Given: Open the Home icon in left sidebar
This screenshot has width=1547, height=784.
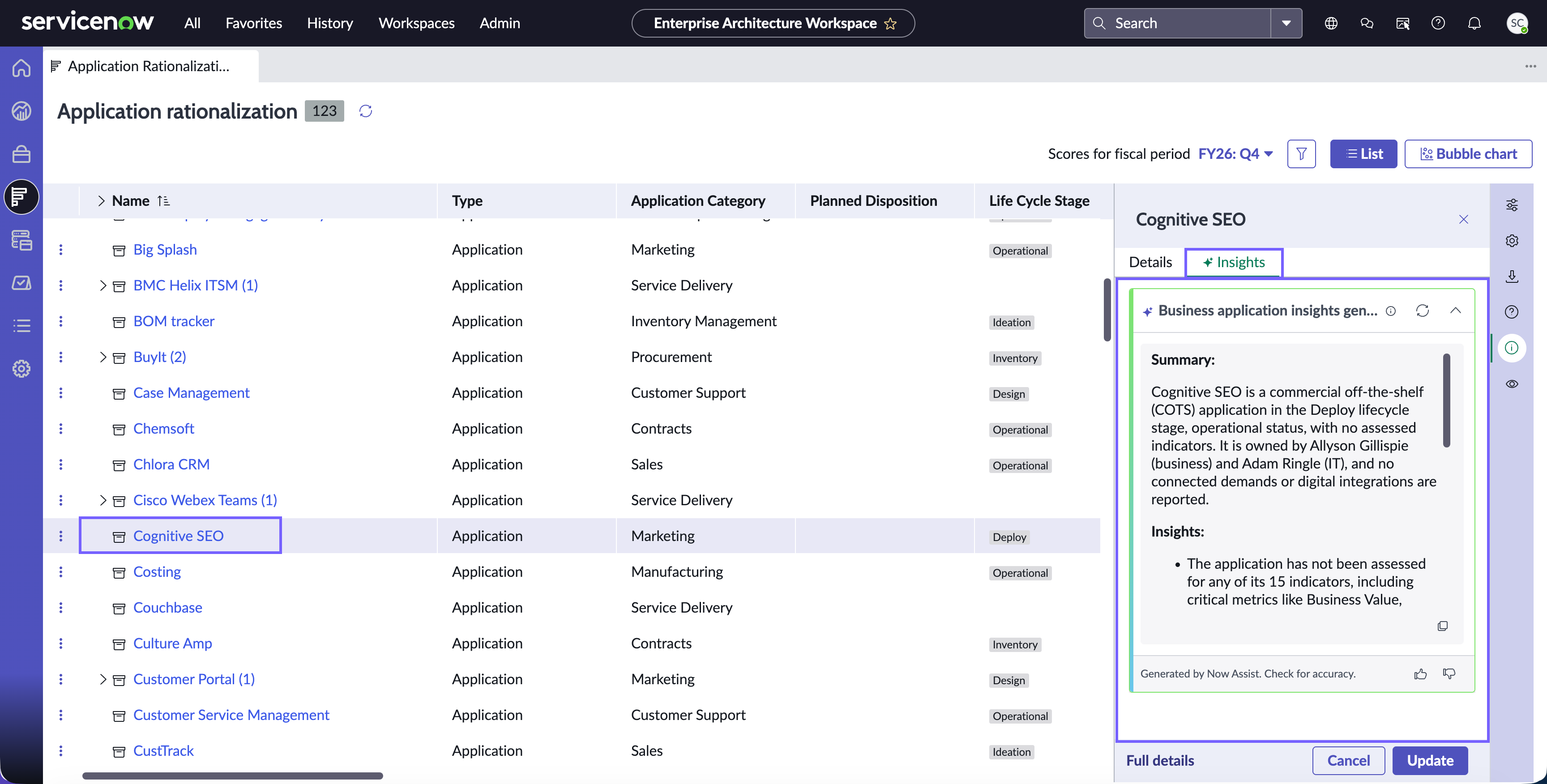Looking at the screenshot, I should pos(21,68).
